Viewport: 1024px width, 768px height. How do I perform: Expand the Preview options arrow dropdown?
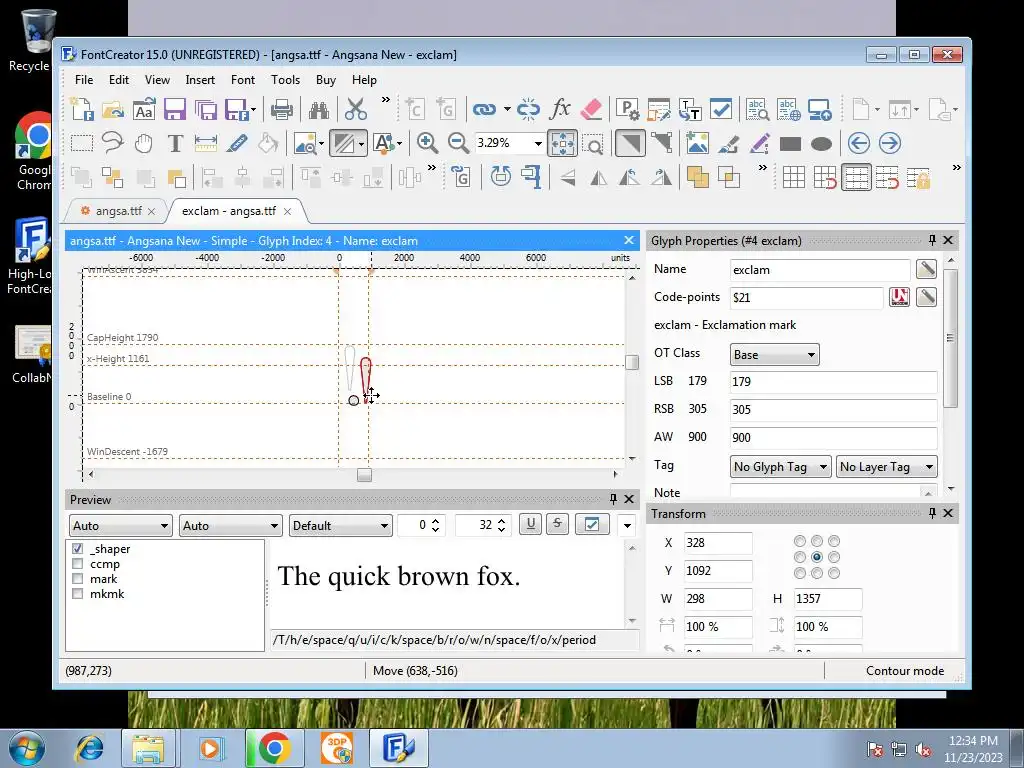[x=626, y=525]
